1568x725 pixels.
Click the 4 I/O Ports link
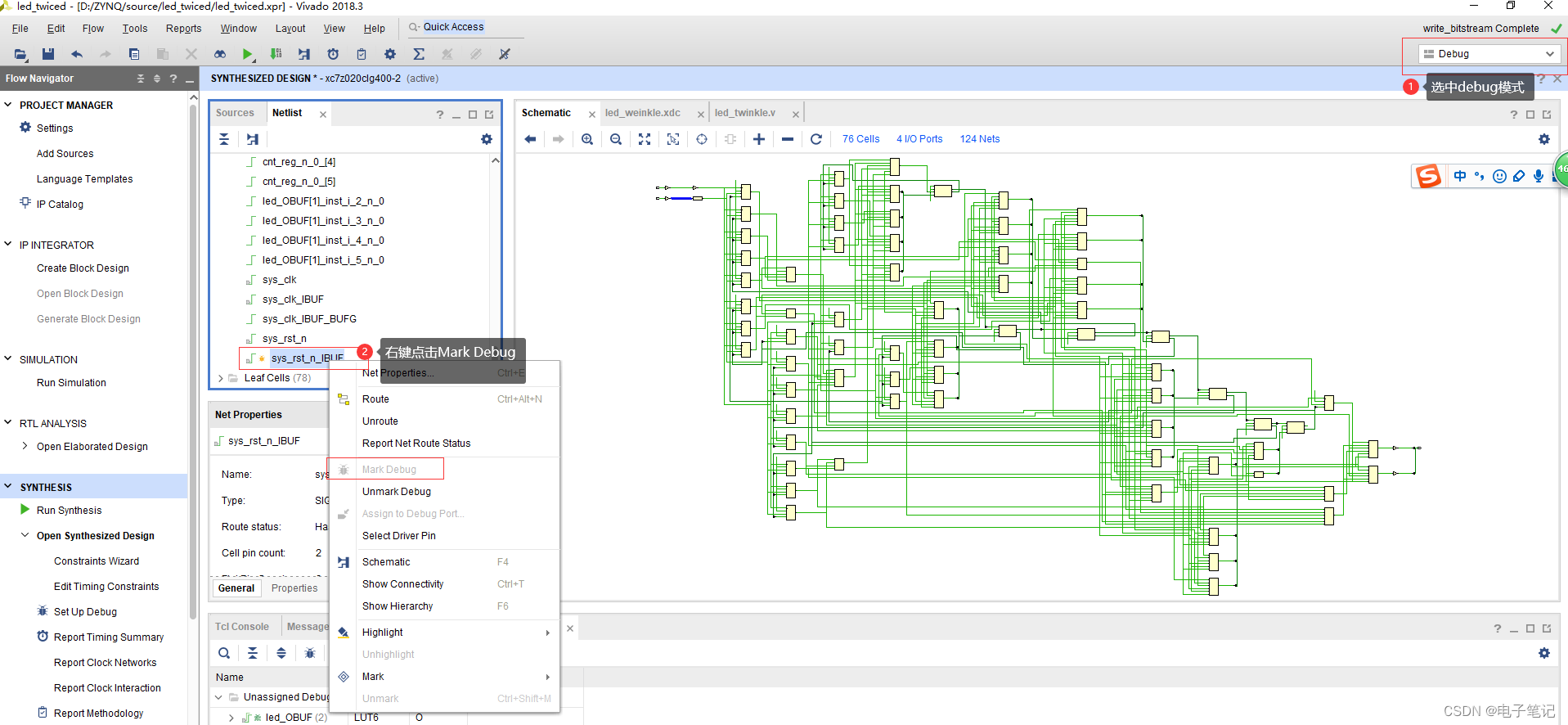click(919, 139)
